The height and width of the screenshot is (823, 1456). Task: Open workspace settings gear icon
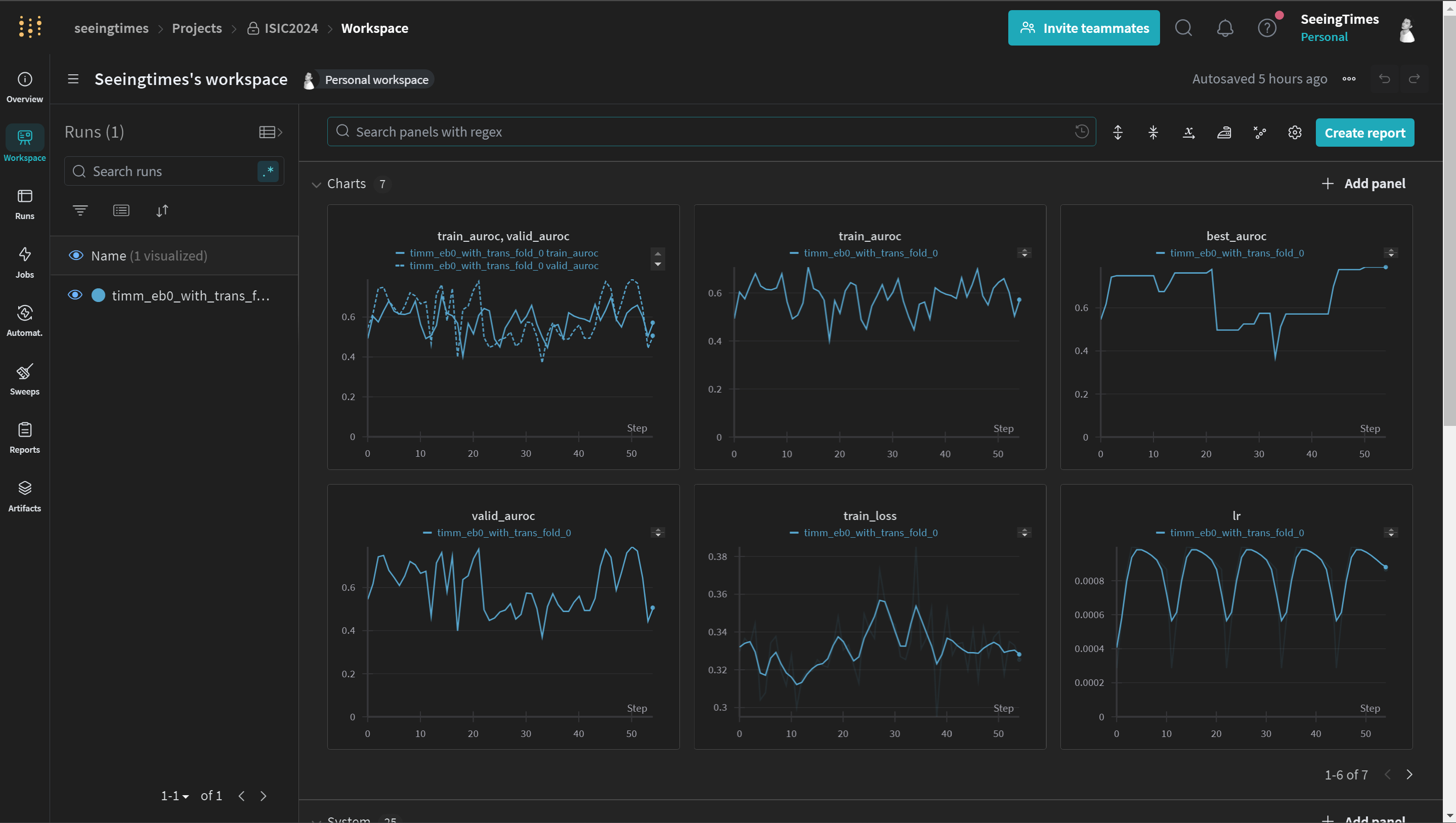pos(1295,132)
